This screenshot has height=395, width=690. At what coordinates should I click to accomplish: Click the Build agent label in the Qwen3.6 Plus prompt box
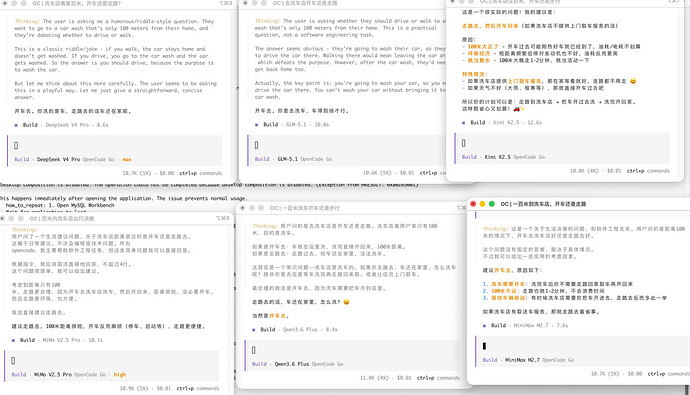[x=259, y=364]
